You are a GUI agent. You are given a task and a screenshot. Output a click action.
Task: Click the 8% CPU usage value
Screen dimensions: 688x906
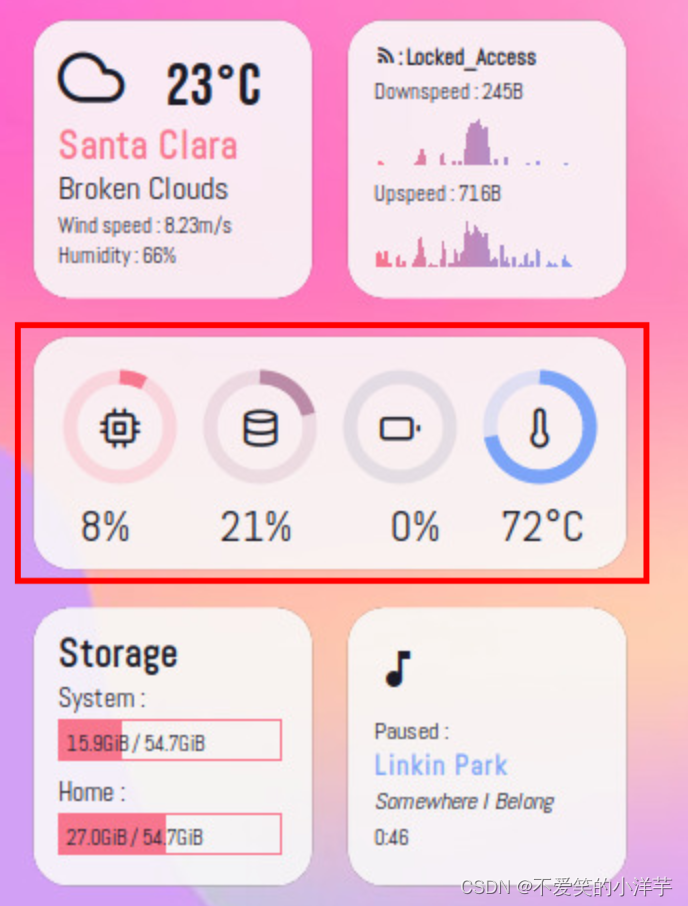tap(106, 527)
